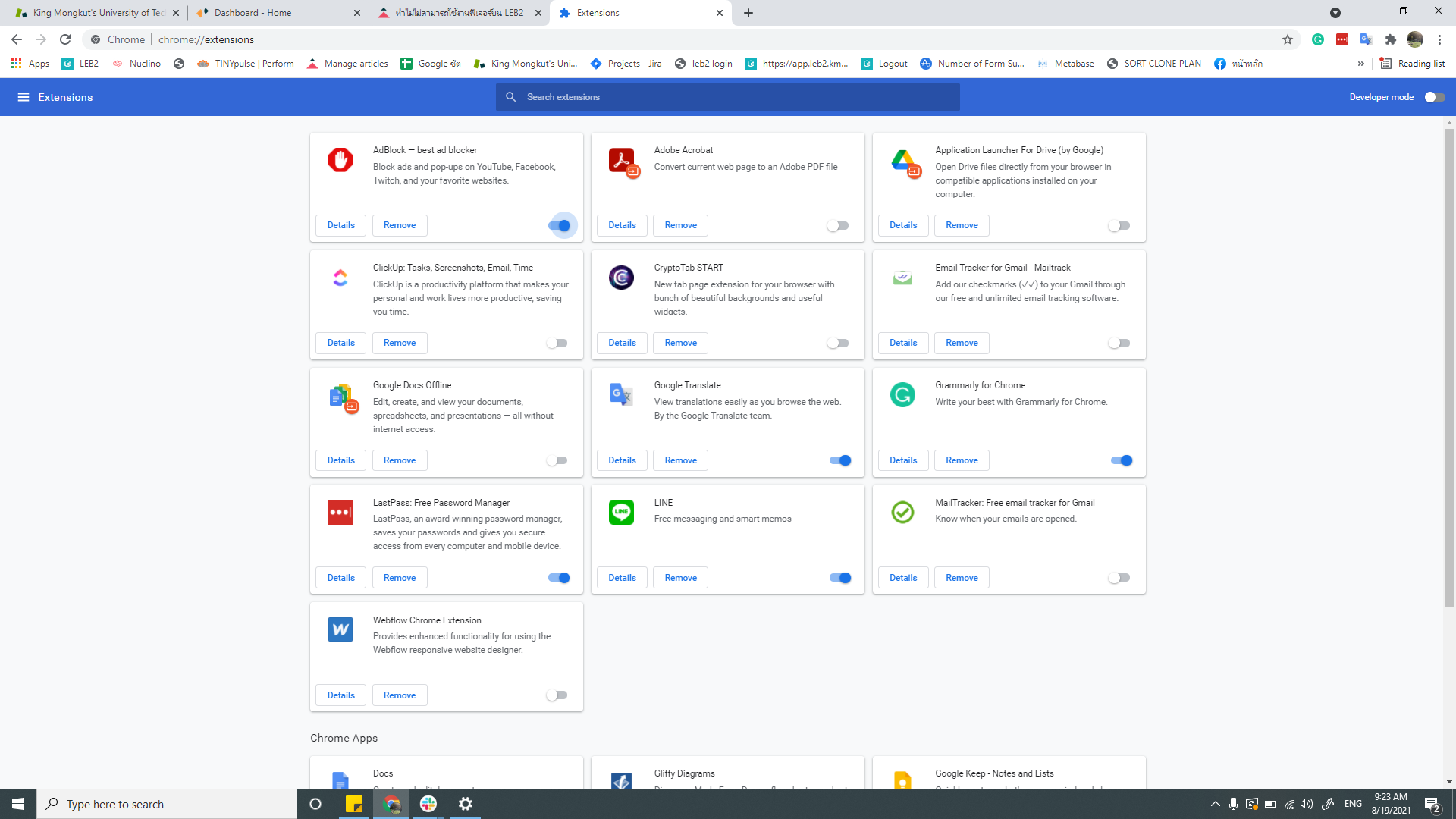Click the Grammarly for Chrome icon

[x=902, y=394]
